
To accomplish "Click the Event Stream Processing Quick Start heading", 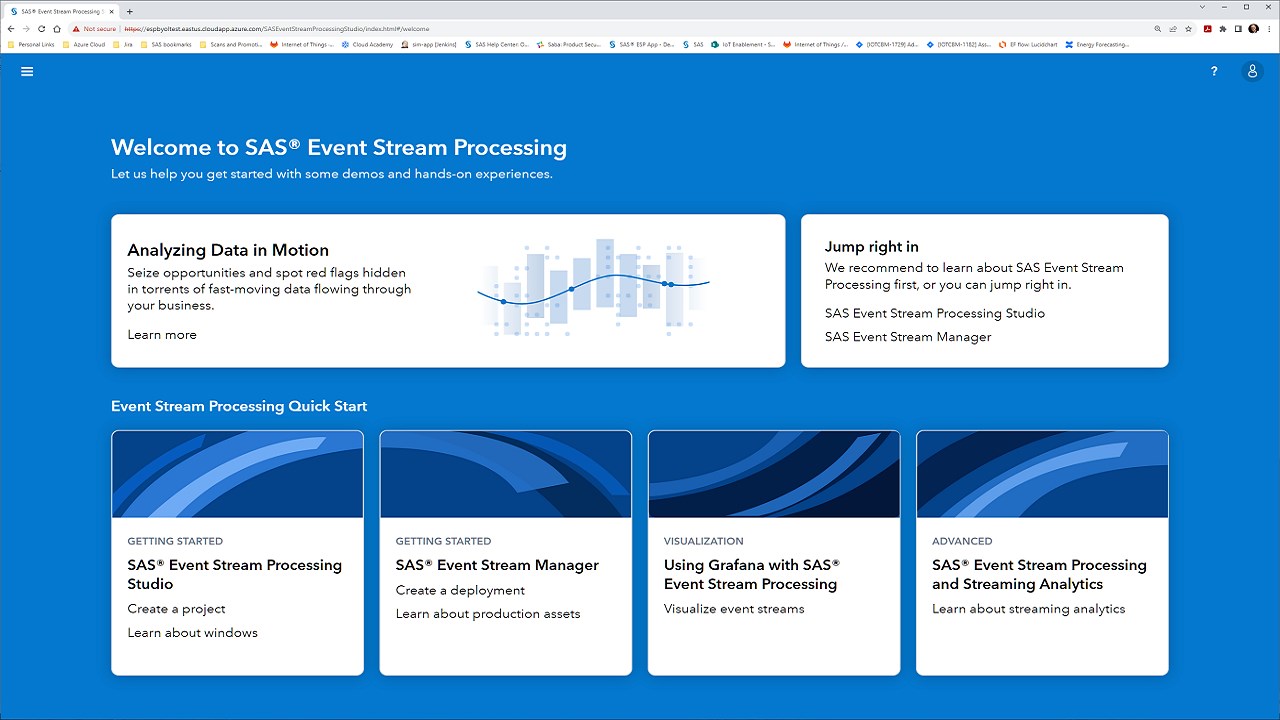I will tap(239, 406).
